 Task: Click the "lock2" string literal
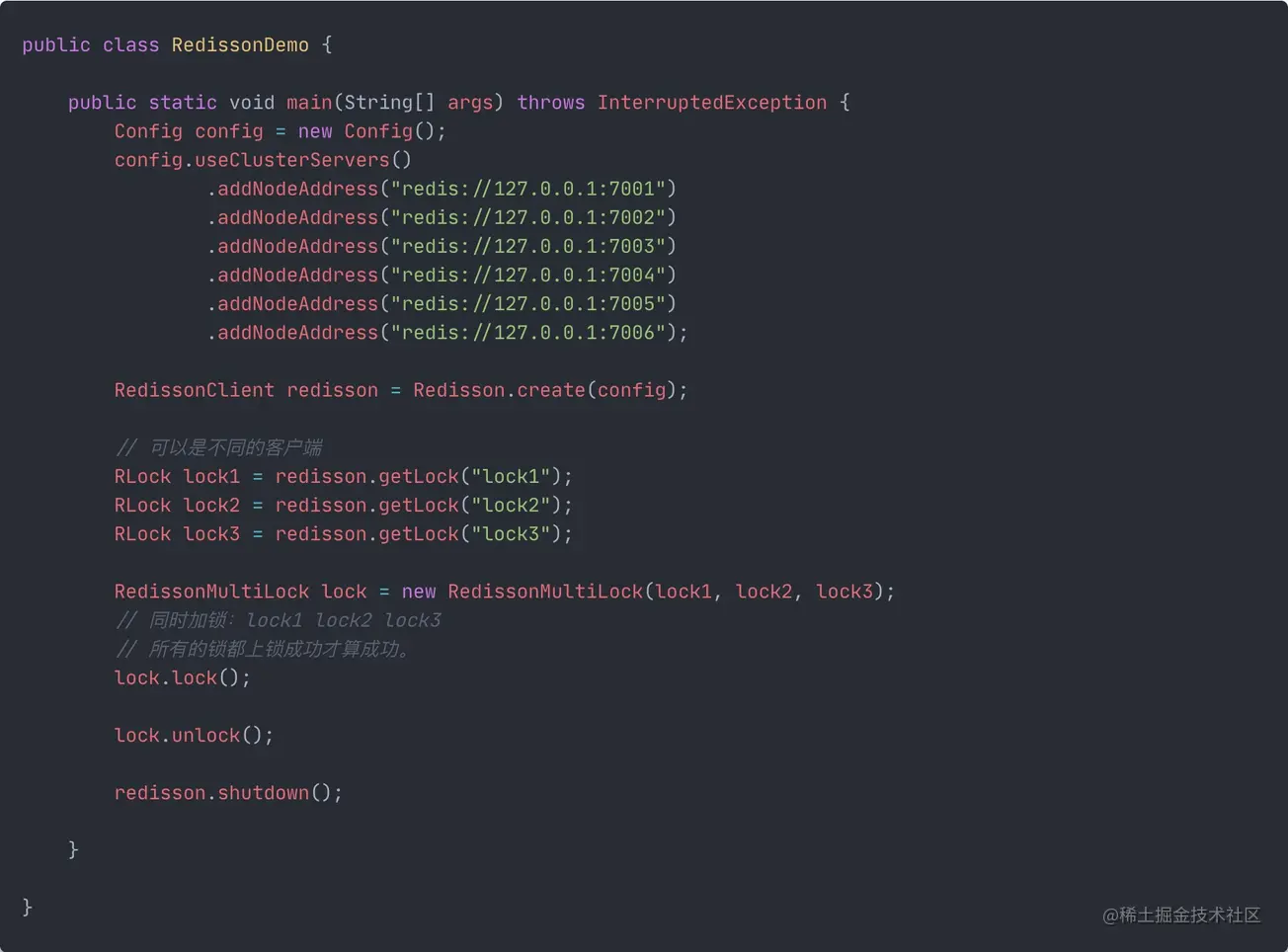pyautogui.click(x=511, y=505)
